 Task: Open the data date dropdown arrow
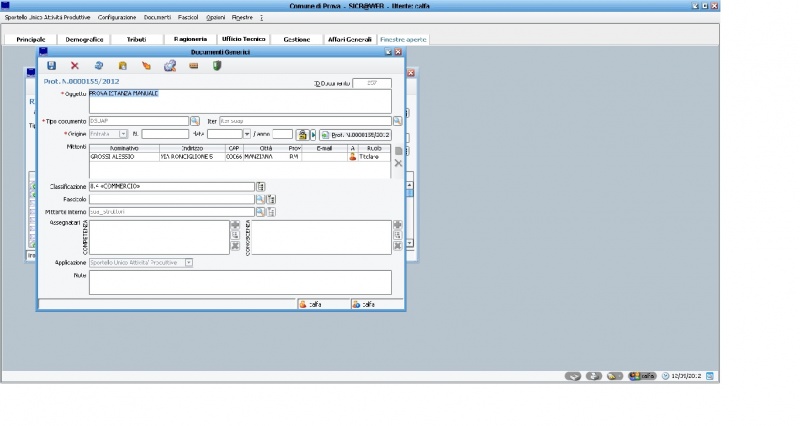[246, 134]
